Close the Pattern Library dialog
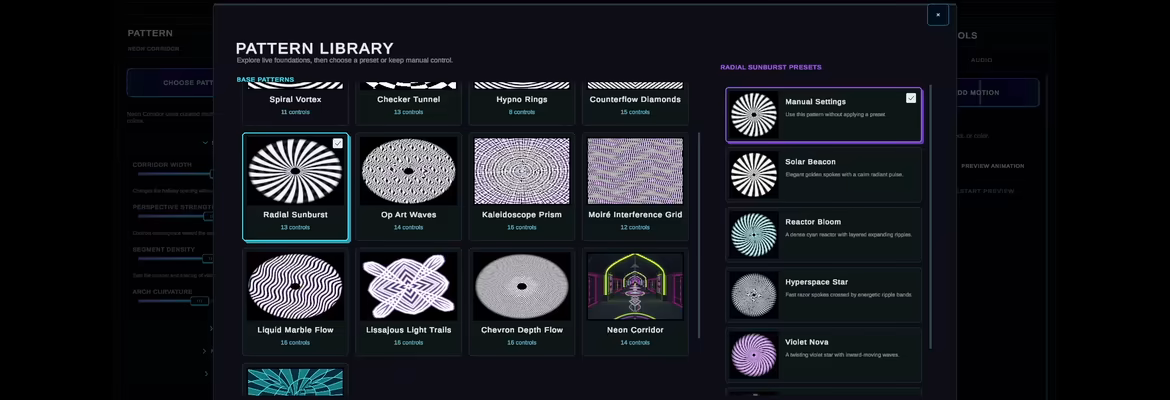The width and height of the screenshot is (1170, 400). coord(938,15)
